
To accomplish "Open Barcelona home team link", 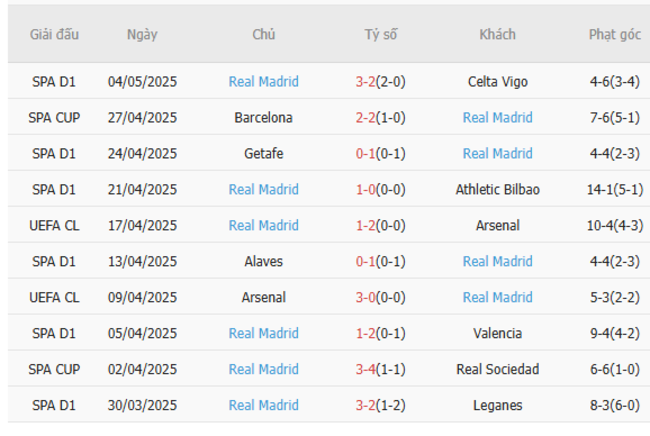I will coord(263,118).
